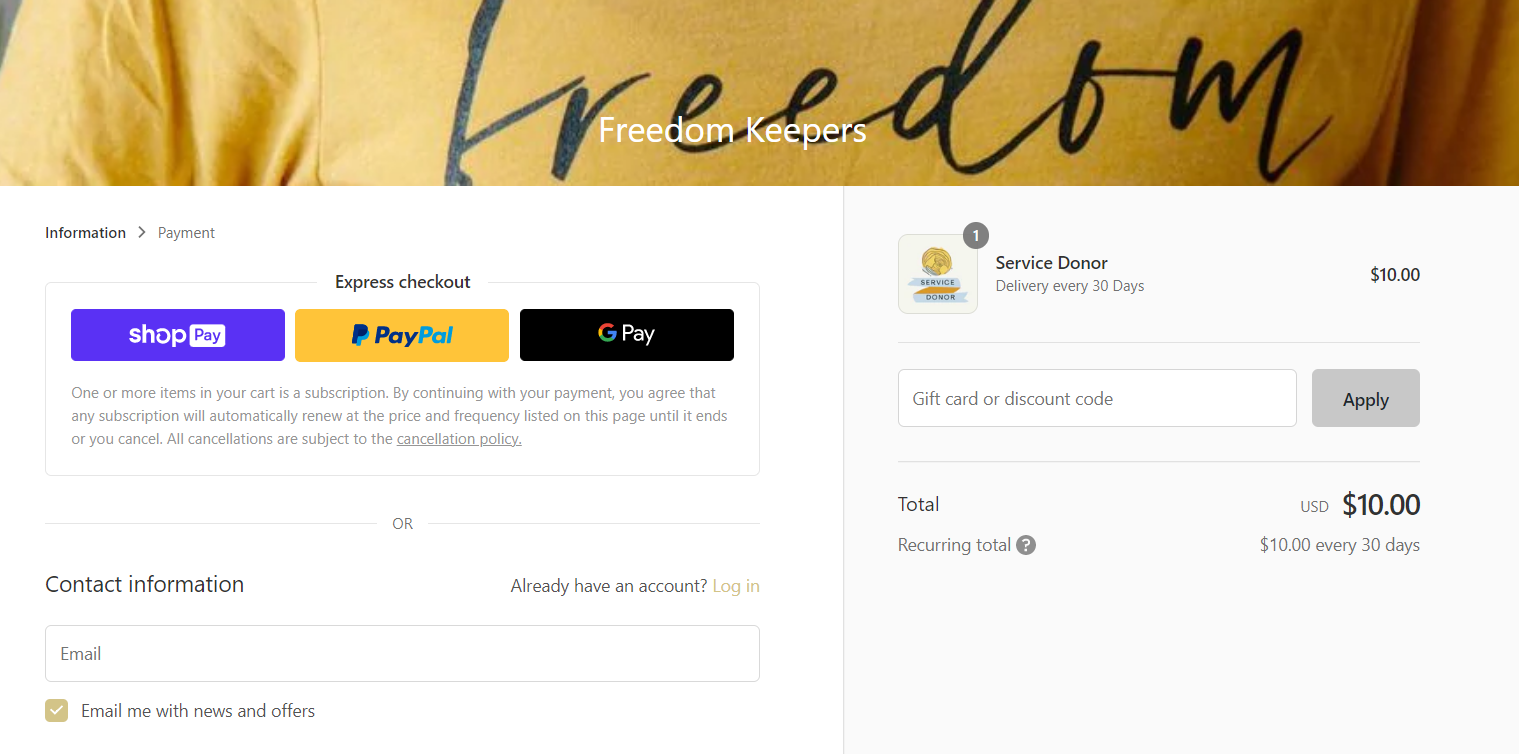The image size is (1519, 754).
Task: Open the cancellation policy link
Action: click(x=459, y=439)
